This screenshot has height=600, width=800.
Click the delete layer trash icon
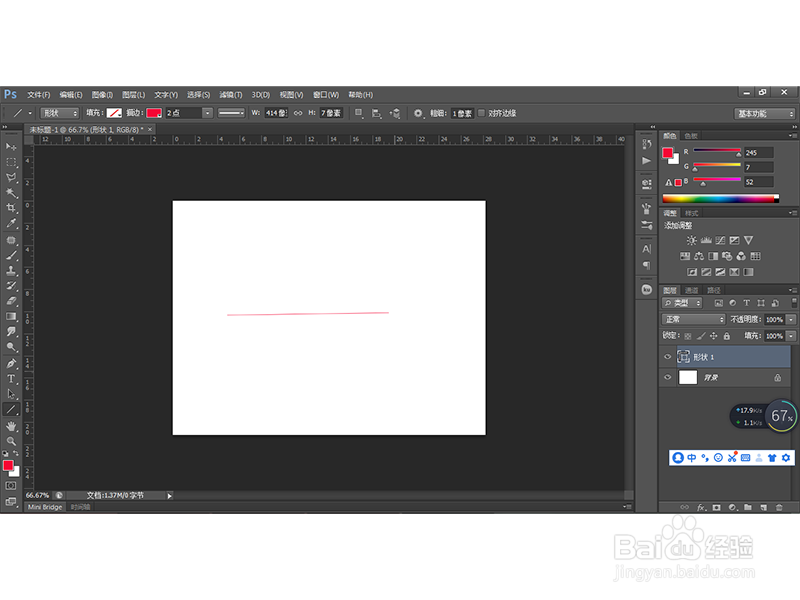[x=779, y=507]
